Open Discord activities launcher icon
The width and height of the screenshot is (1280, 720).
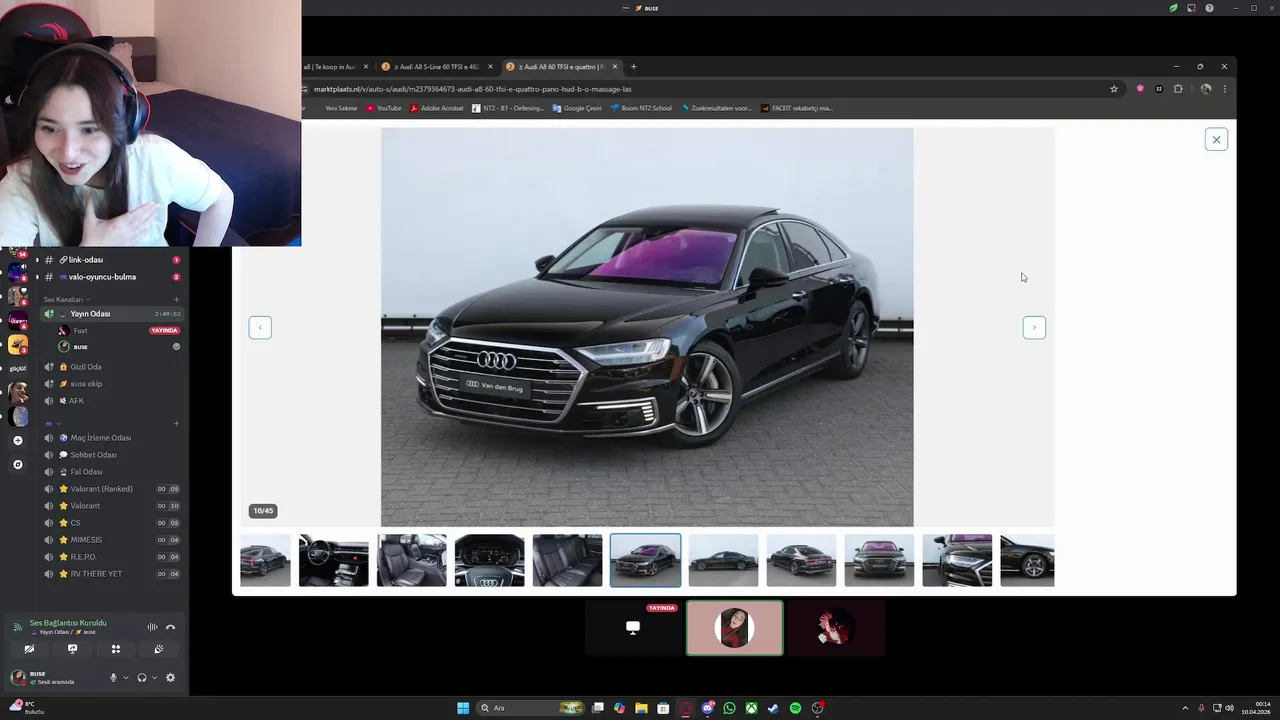click(x=116, y=649)
